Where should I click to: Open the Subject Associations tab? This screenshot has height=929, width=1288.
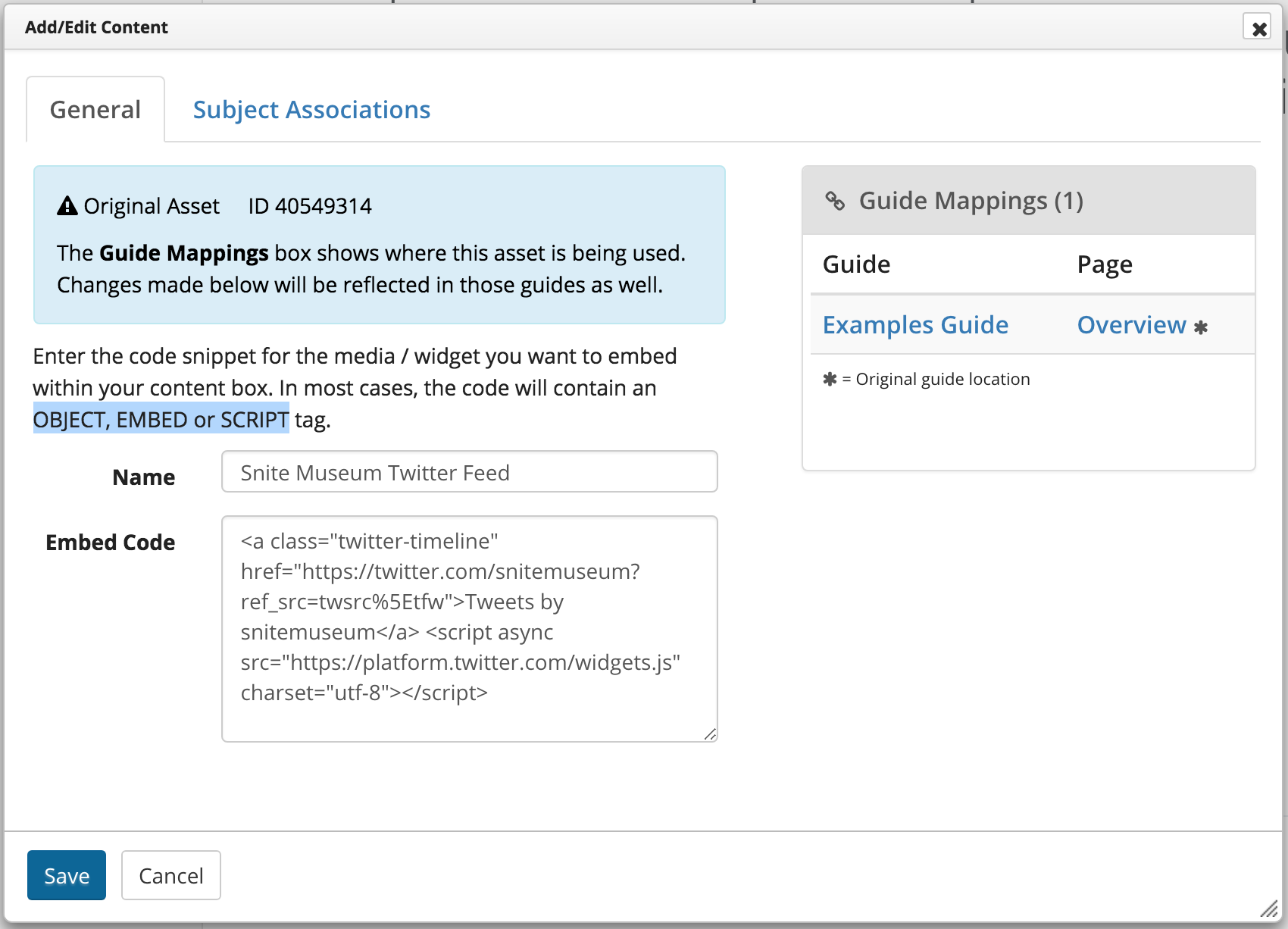click(x=311, y=110)
